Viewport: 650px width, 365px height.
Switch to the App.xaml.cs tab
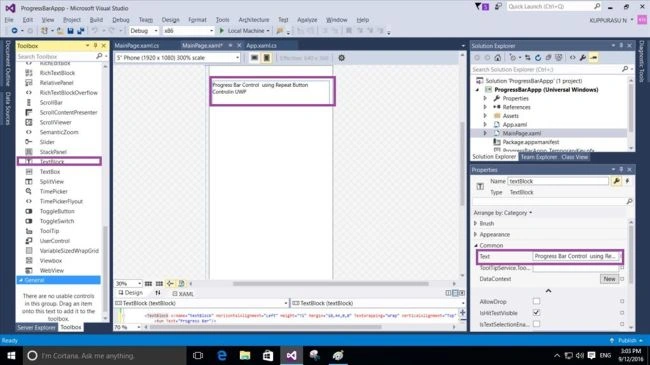tap(261, 46)
